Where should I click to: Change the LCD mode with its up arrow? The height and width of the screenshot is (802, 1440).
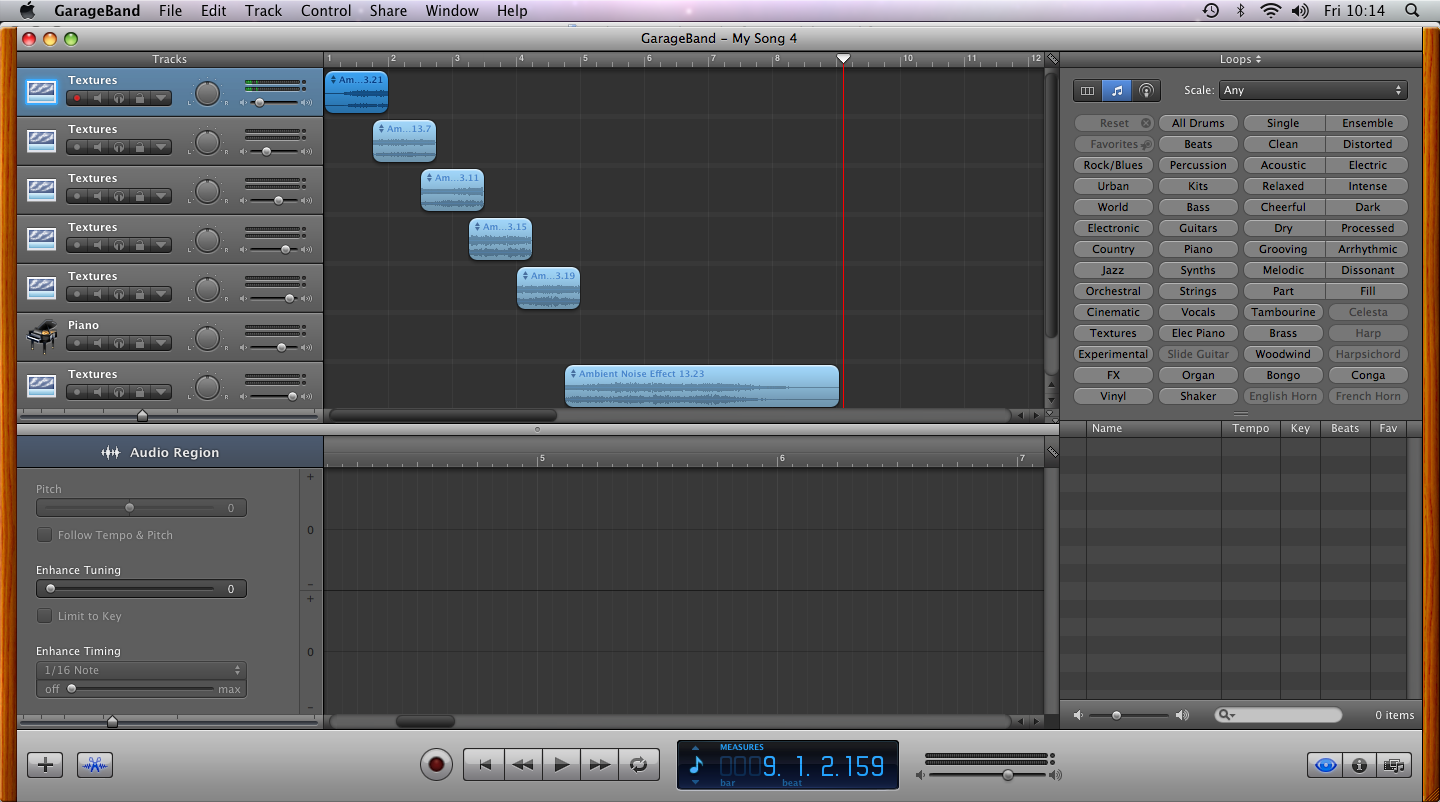(x=696, y=749)
